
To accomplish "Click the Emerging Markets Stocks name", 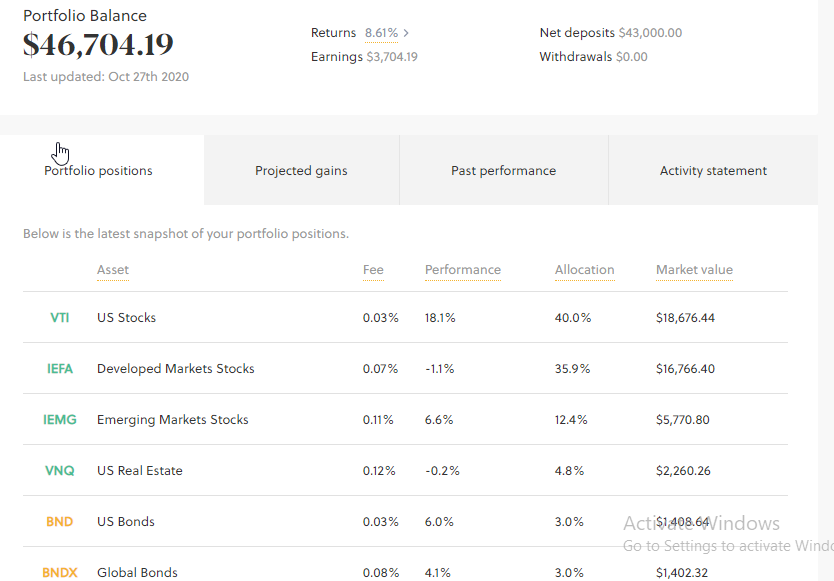I will point(173,420).
